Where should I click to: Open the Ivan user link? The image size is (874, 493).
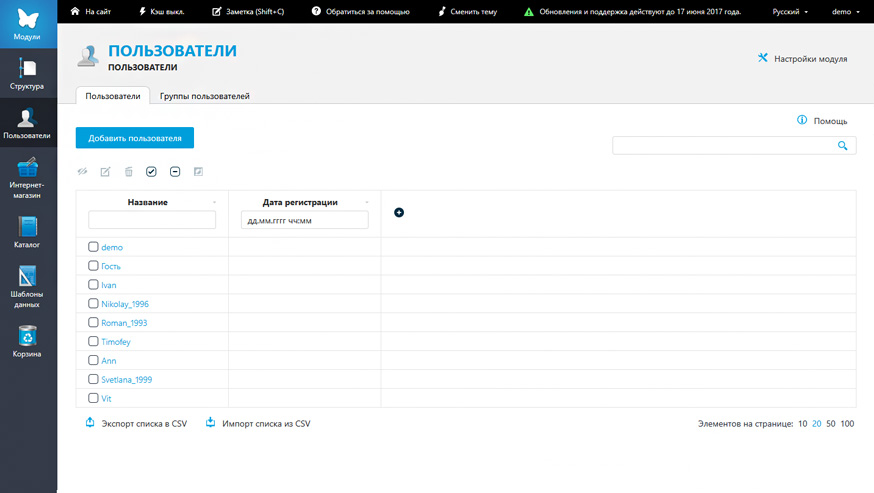pos(109,285)
